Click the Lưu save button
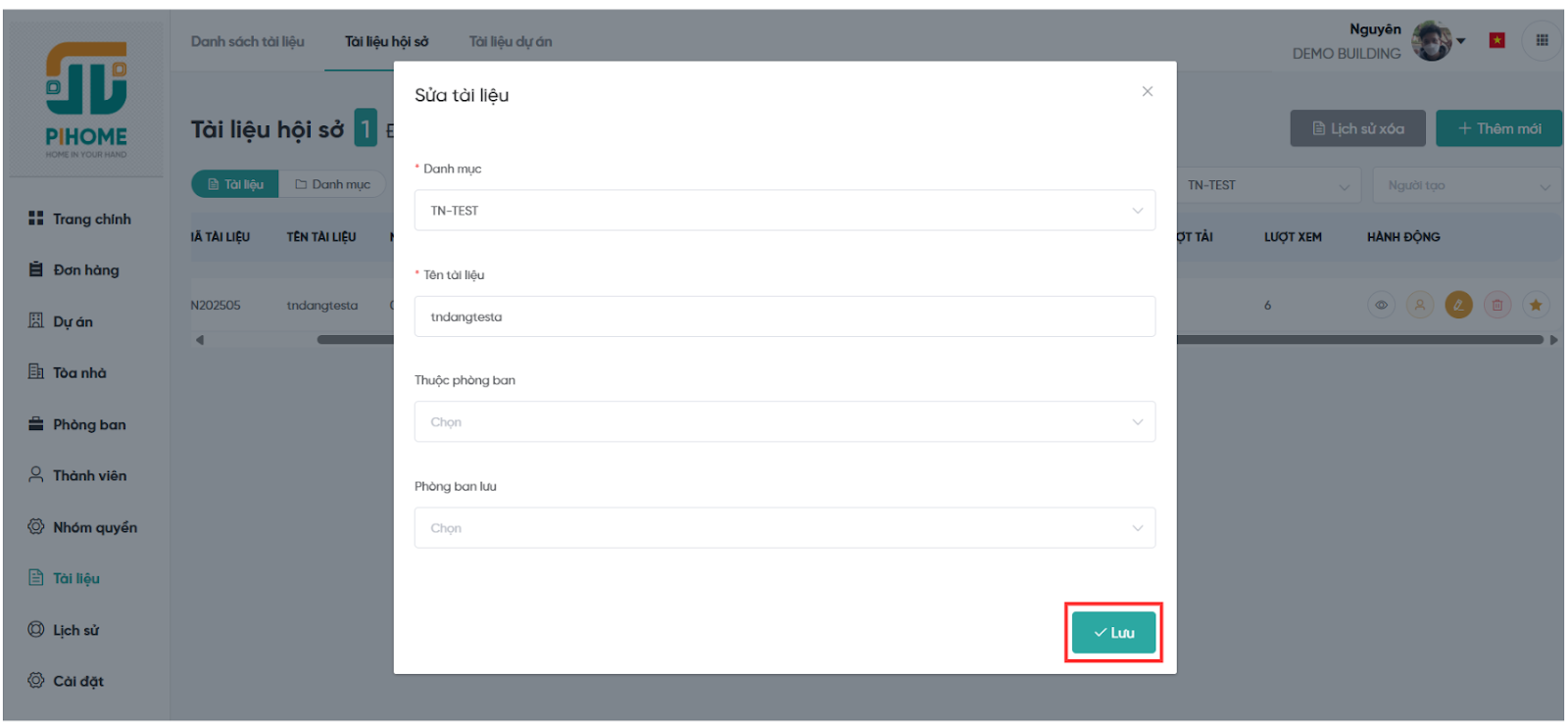Viewport: 1568px width, 727px height. point(1113,633)
